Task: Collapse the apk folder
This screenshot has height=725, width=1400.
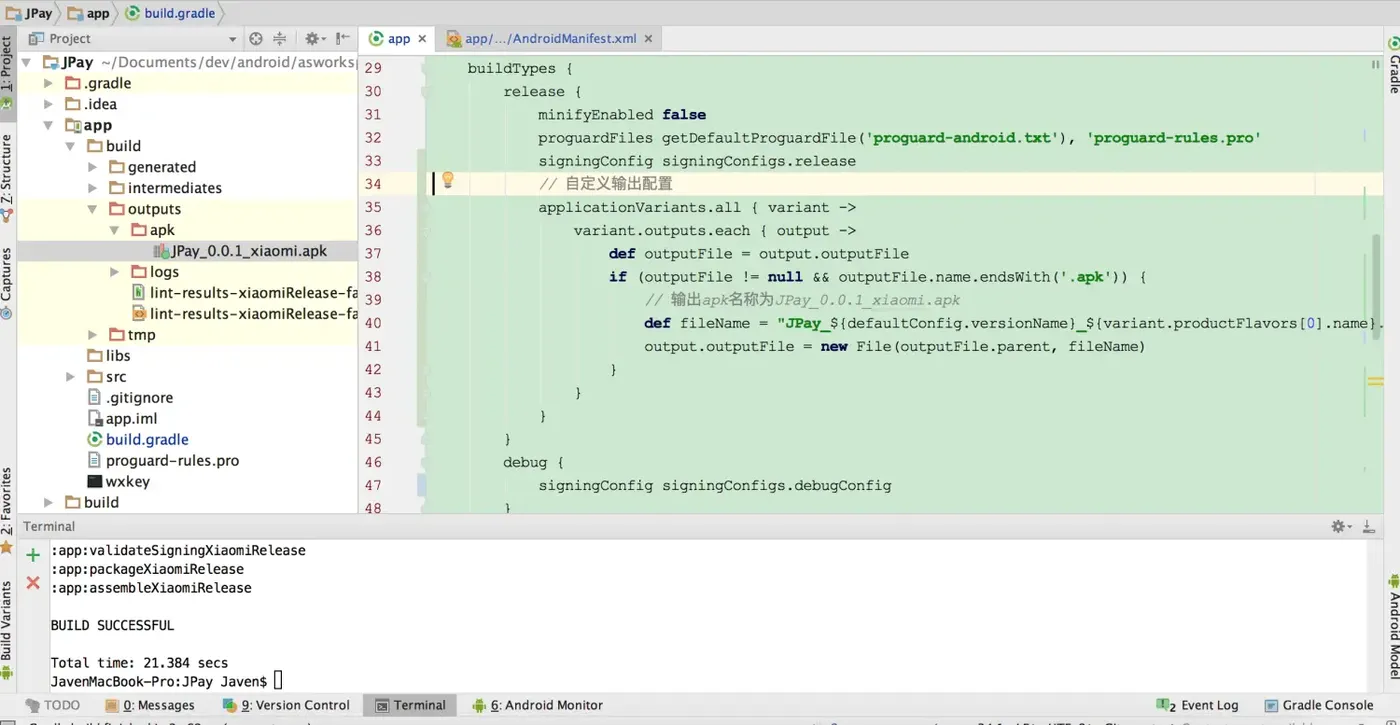Action: (114, 230)
